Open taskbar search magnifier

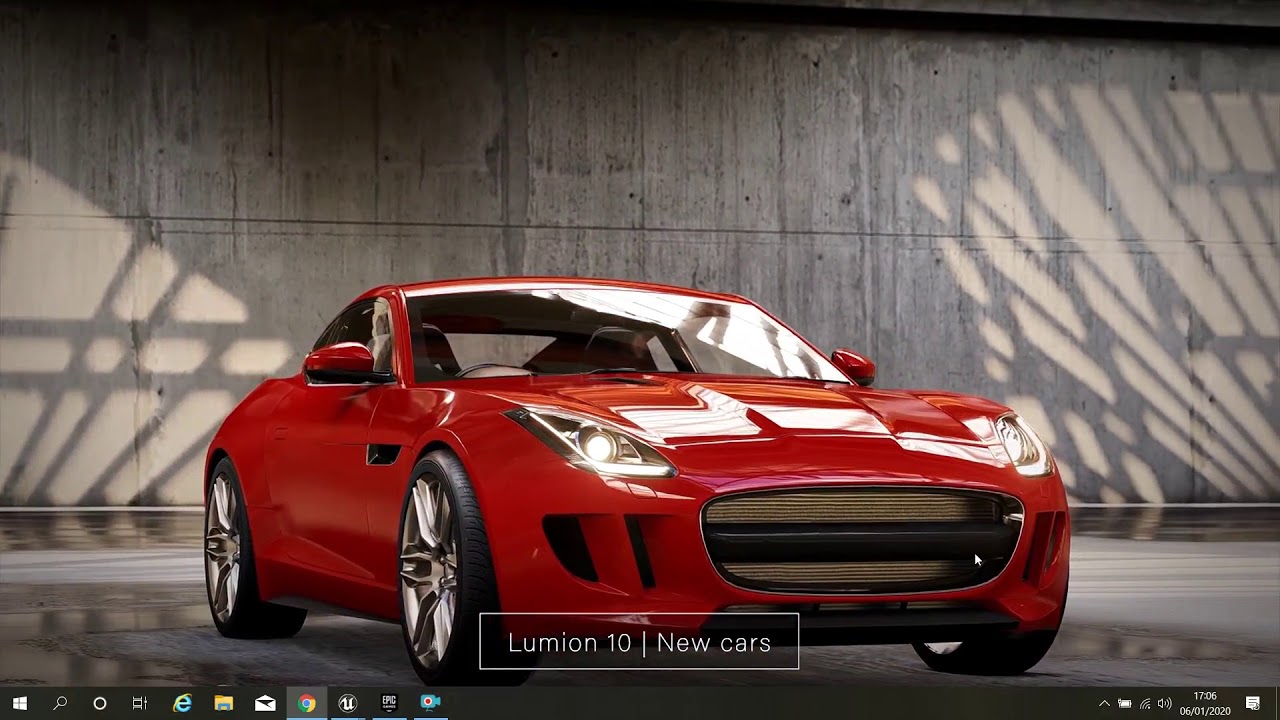click(x=60, y=703)
